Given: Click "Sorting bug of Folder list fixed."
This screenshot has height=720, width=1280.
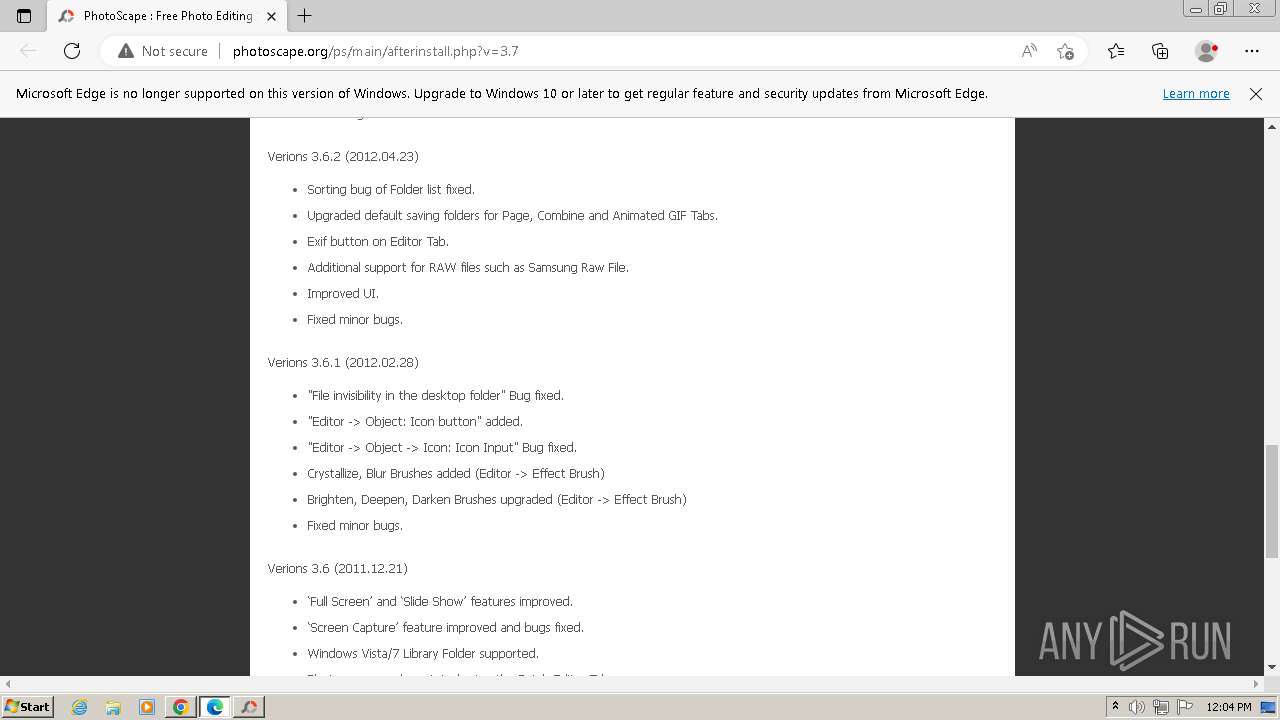Looking at the screenshot, I should pyautogui.click(x=391, y=189).
